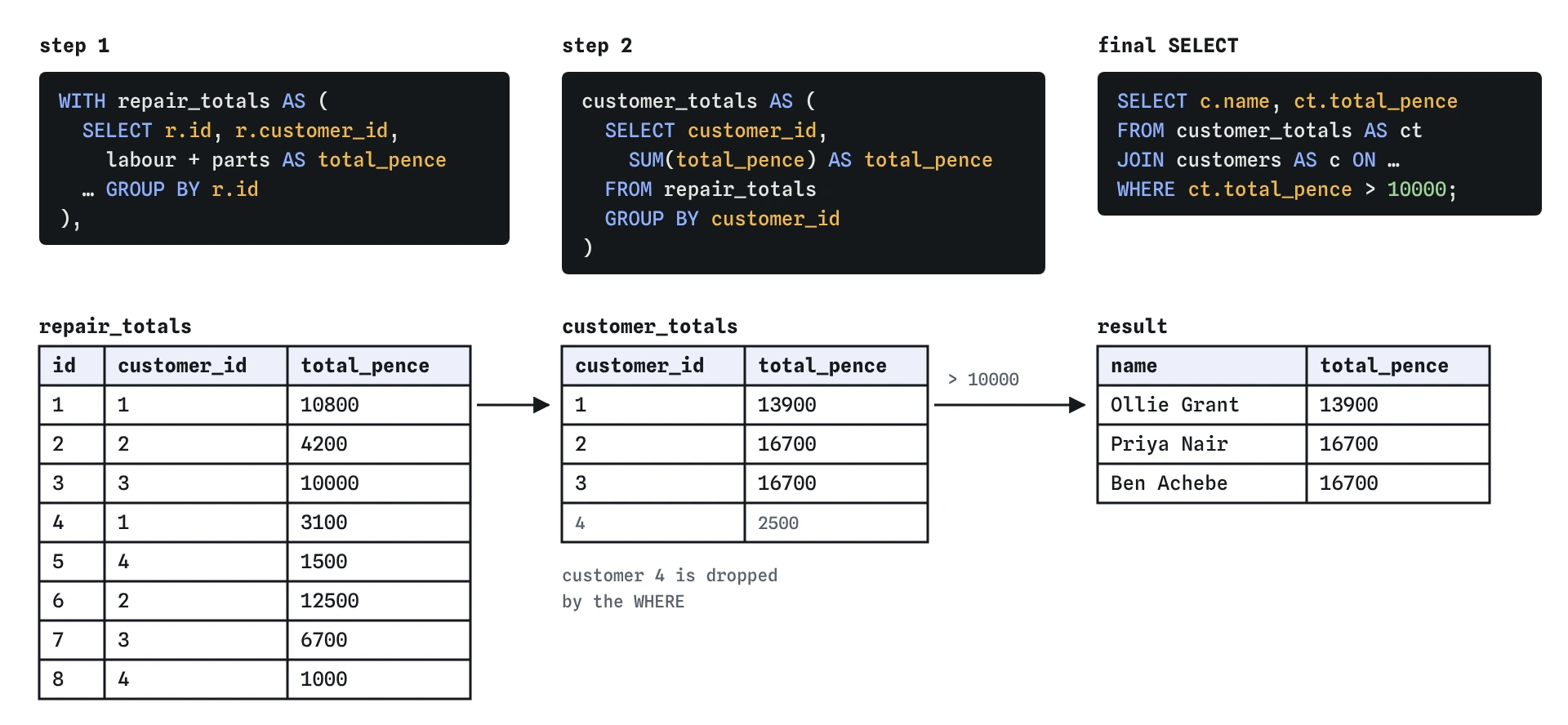Click the customer_id header in customer_totals
Viewport: 1568px width, 725px height.
(653, 366)
